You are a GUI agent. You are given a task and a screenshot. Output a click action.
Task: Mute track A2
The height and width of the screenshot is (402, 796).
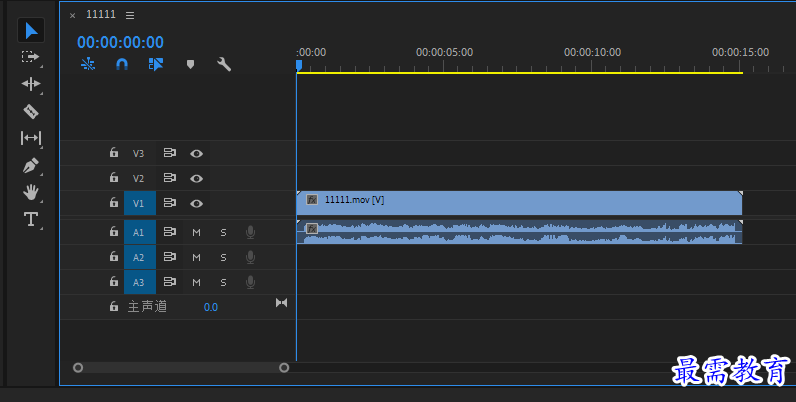click(x=196, y=257)
